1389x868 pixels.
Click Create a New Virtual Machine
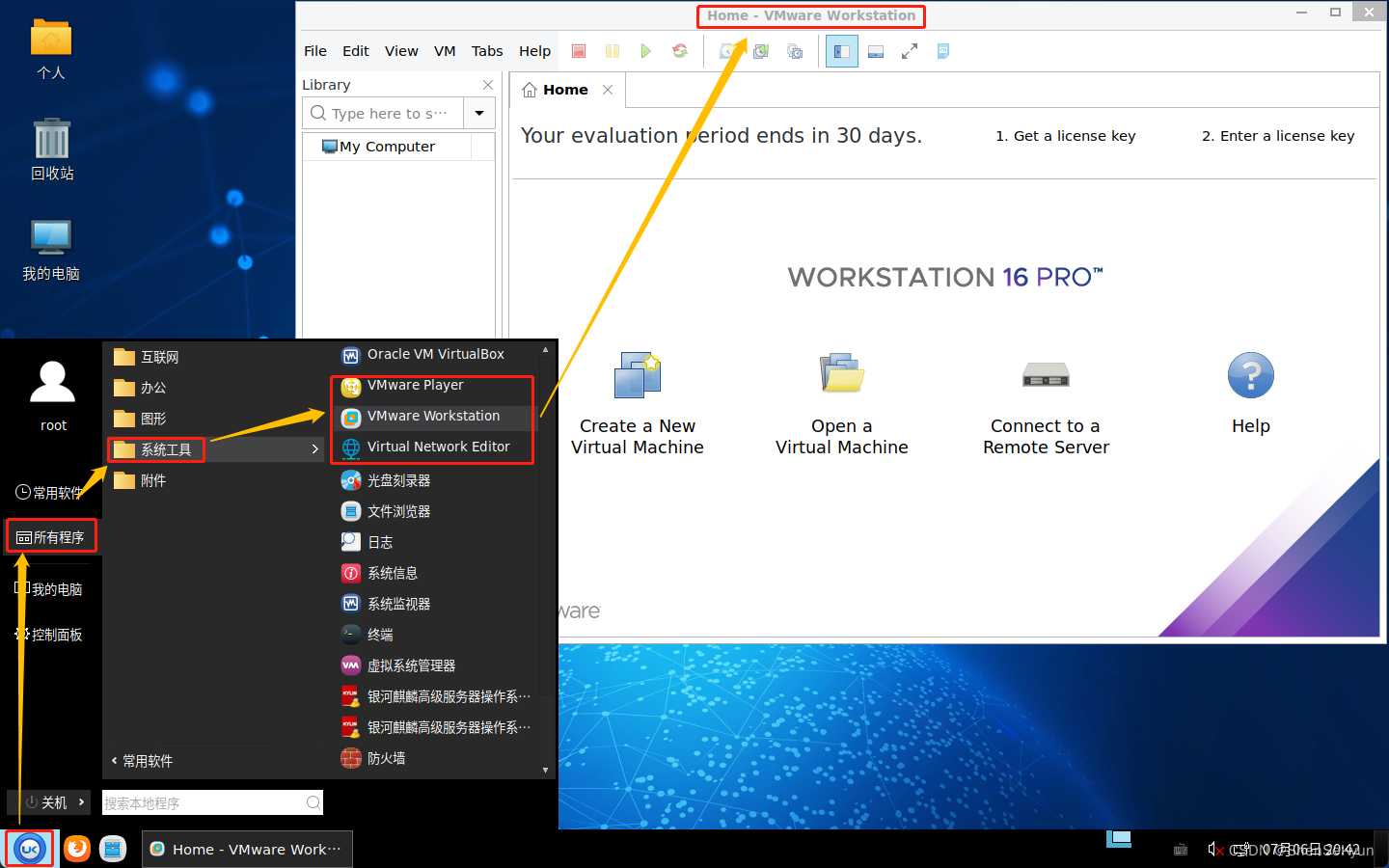point(638,403)
